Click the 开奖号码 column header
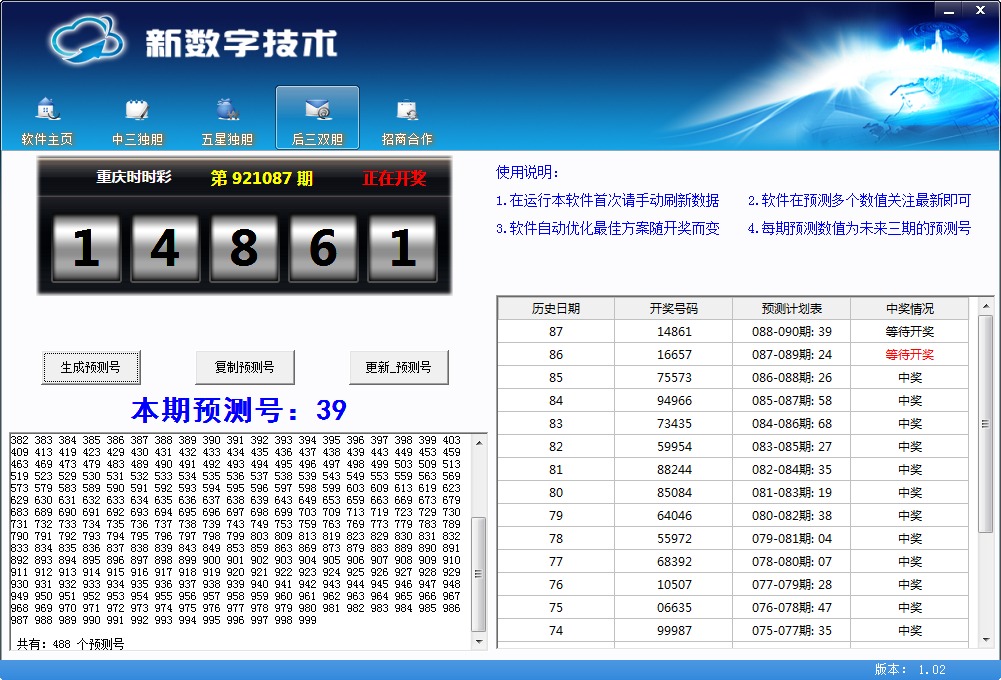Image resolution: width=1001 pixels, height=680 pixels. 673,308
